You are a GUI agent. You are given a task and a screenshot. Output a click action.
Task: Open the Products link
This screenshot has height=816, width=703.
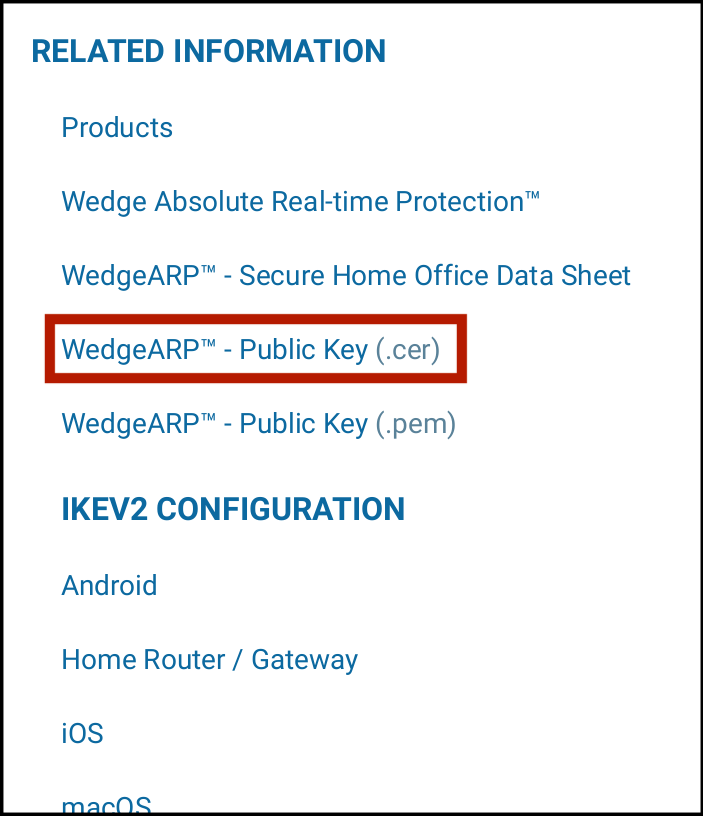117,128
